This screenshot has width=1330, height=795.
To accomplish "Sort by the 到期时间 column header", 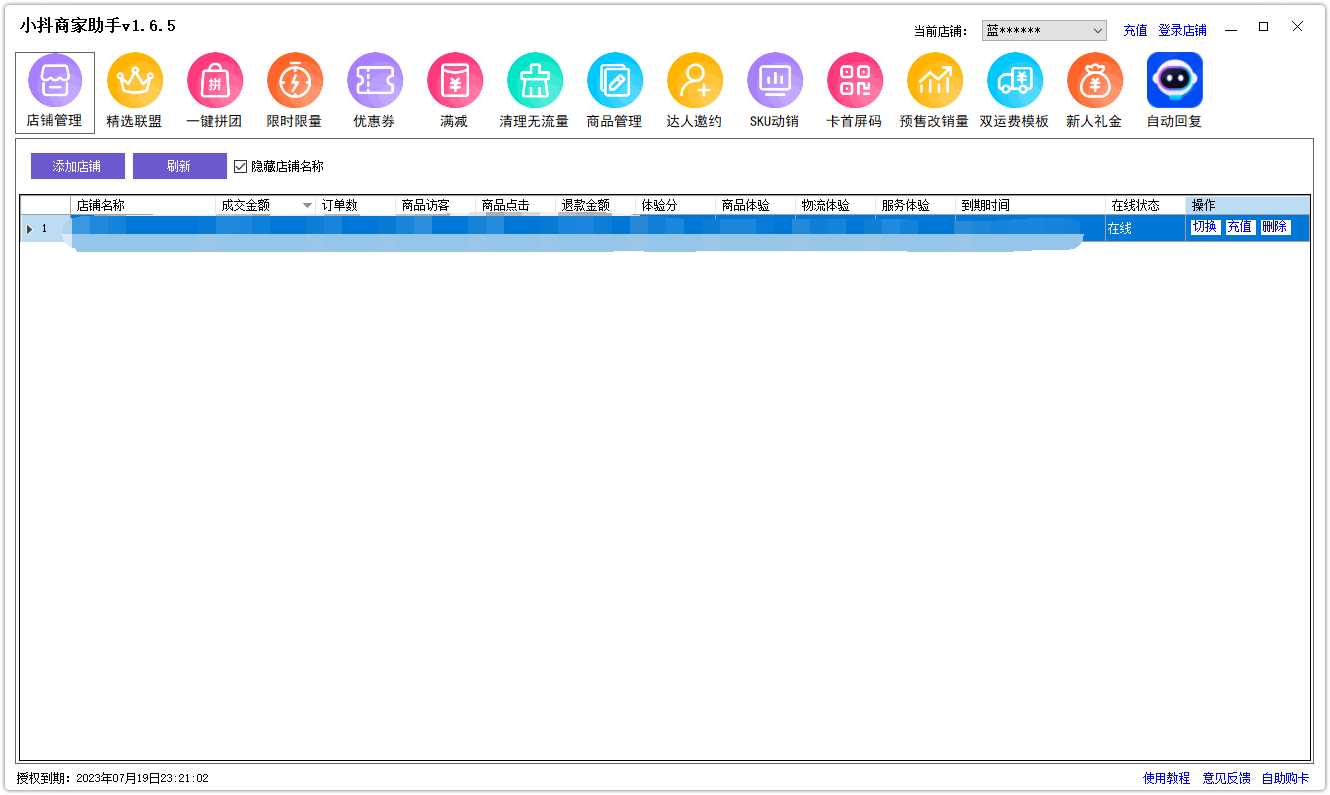I will tap(1029, 206).
